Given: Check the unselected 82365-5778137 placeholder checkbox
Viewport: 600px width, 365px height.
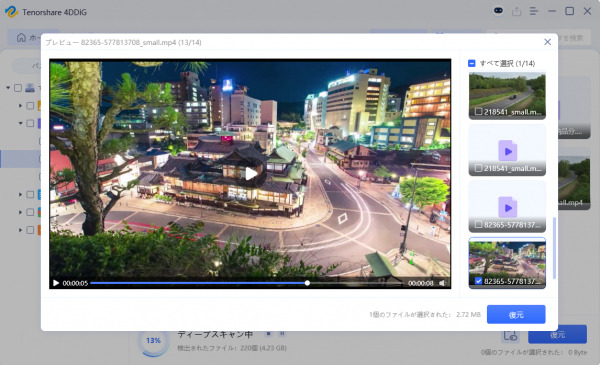Looking at the screenshot, I should tap(478, 225).
